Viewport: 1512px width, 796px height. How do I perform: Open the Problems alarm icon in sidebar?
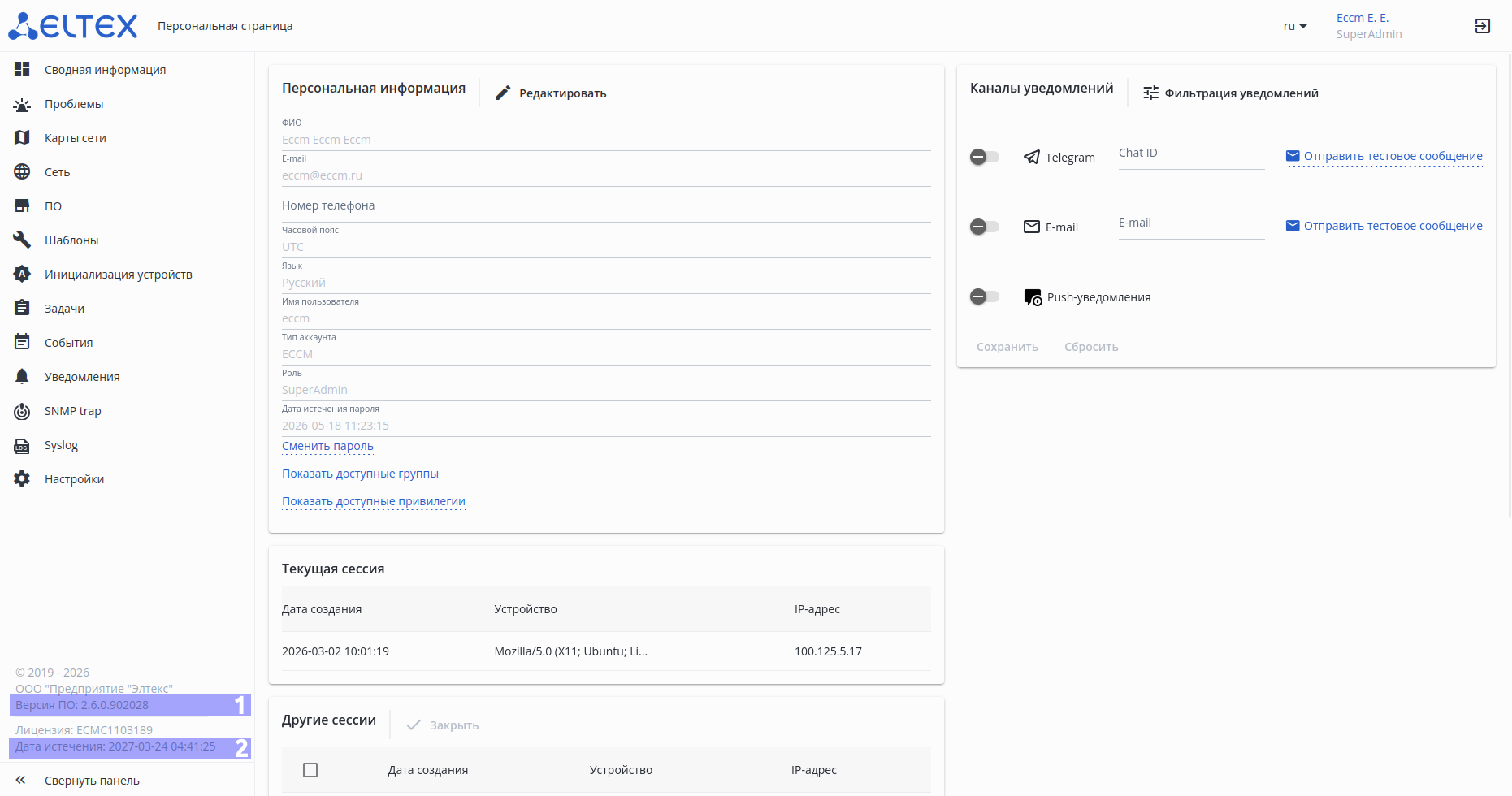[22, 104]
